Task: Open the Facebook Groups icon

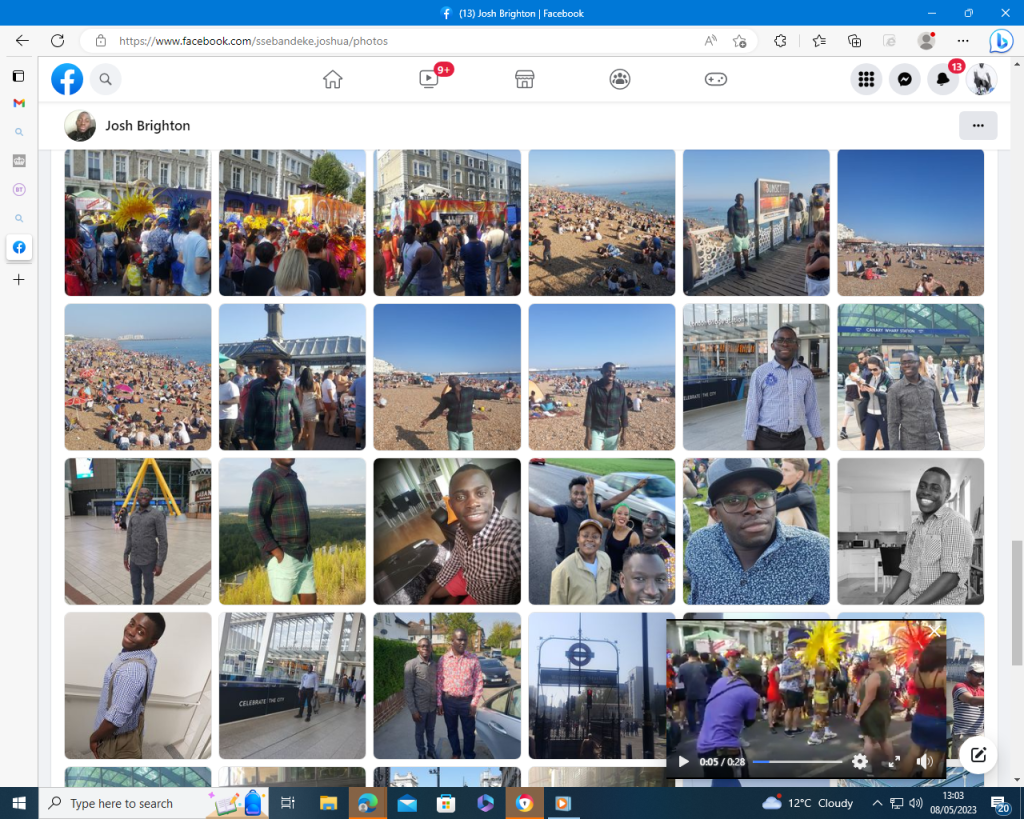Action: click(x=620, y=79)
